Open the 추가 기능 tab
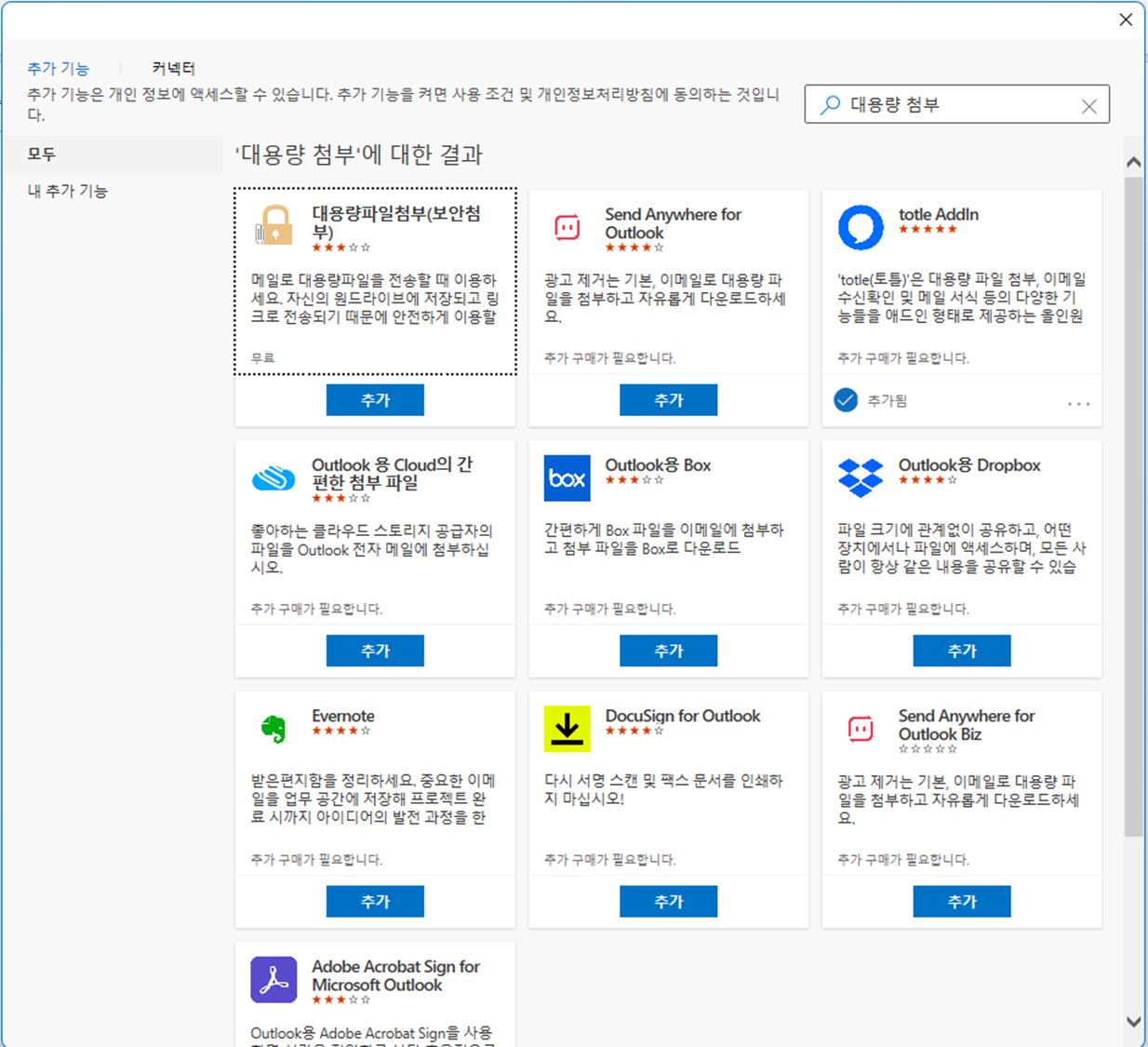This screenshot has height=1047, width=1148. tap(59, 67)
